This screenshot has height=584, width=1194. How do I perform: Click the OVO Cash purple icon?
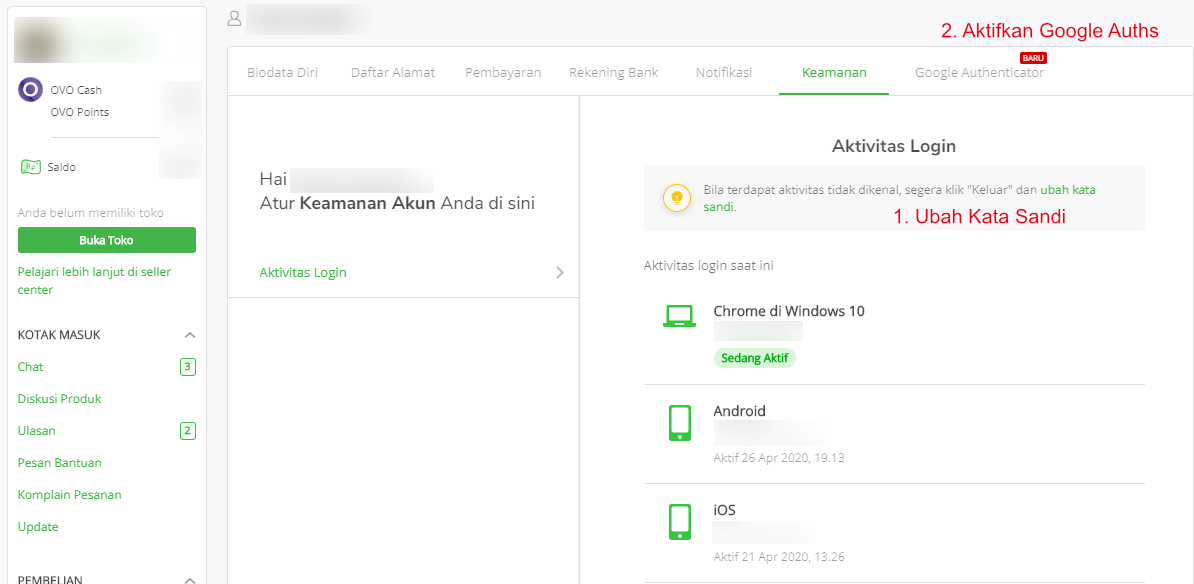(30, 89)
